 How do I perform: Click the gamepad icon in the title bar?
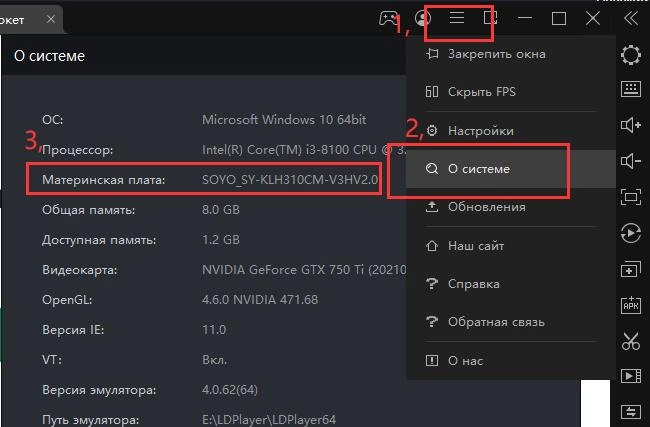click(387, 18)
